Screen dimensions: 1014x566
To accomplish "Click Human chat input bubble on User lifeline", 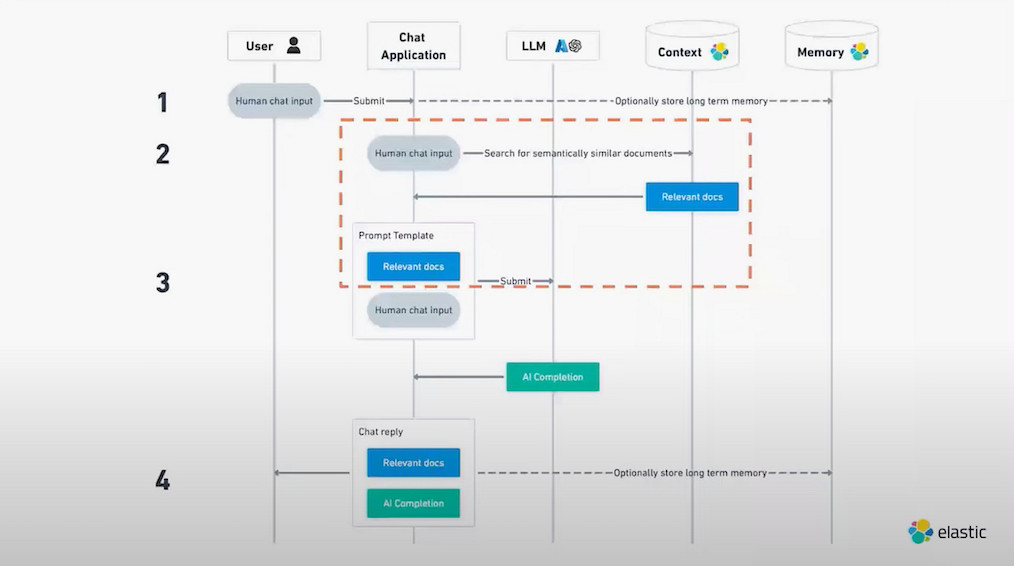I will tap(273, 101).
